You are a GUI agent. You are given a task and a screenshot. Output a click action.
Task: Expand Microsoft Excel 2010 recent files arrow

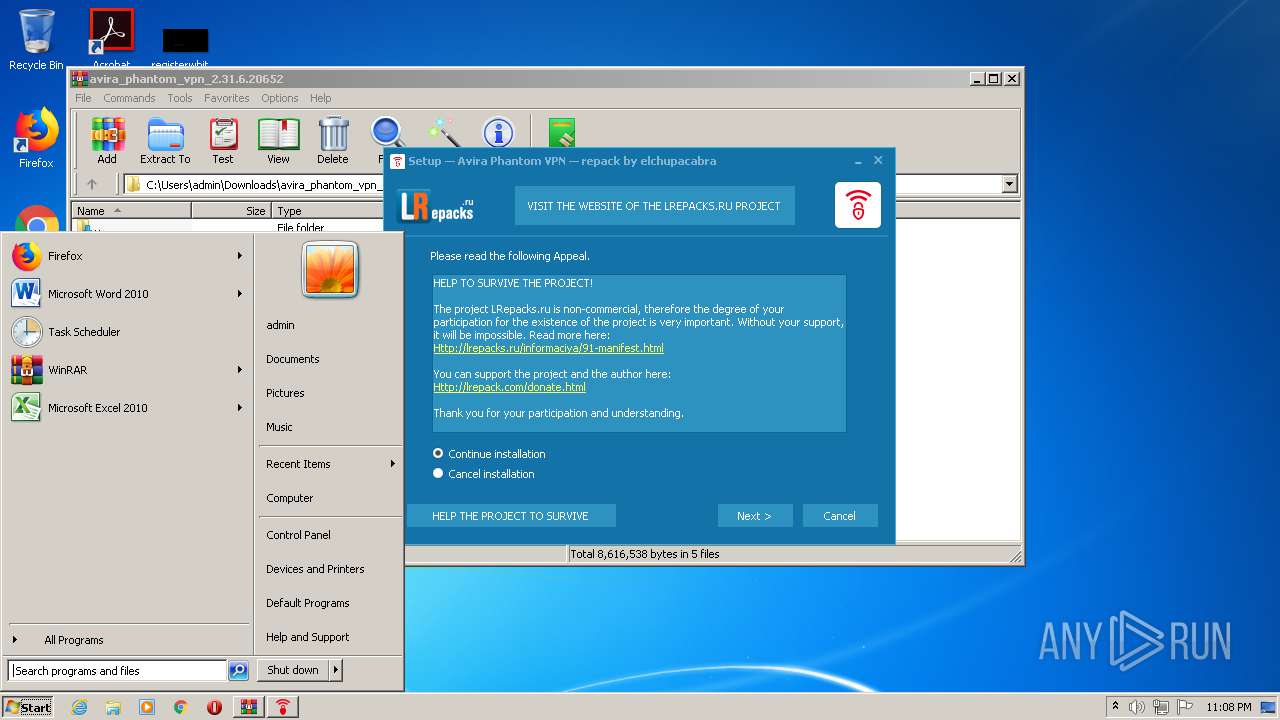[x=240, y=408]
